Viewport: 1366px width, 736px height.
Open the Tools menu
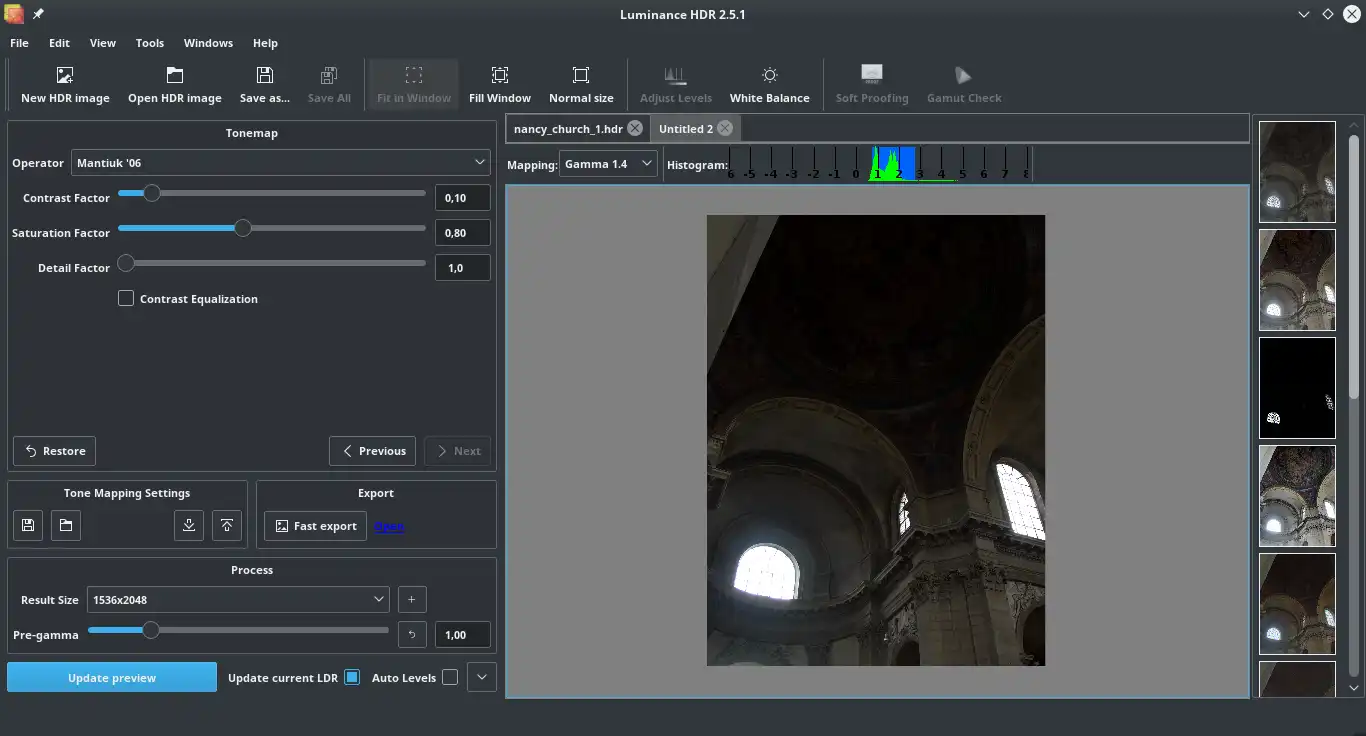point(149,43)
